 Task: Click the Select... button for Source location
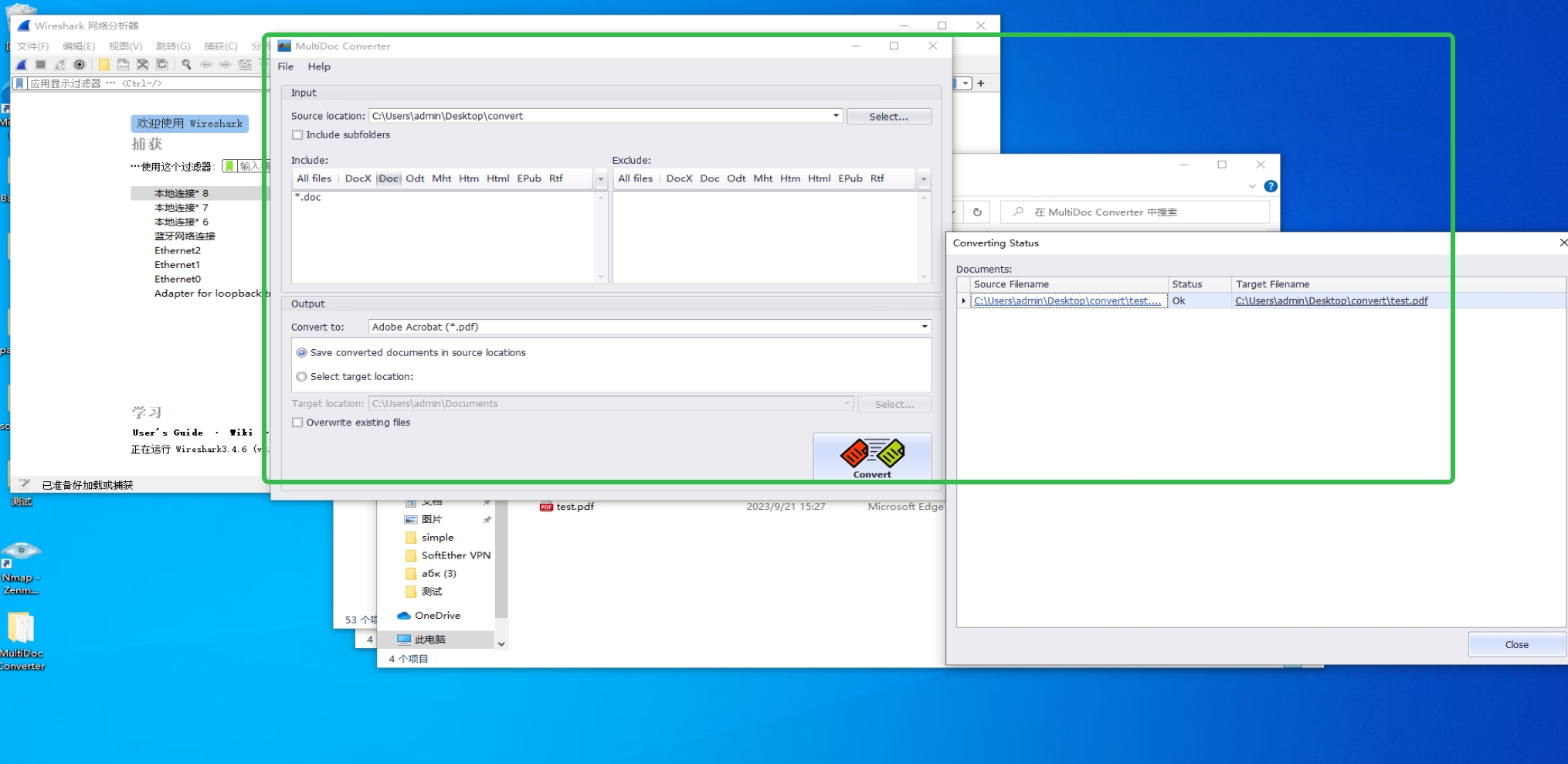(889, 117)
